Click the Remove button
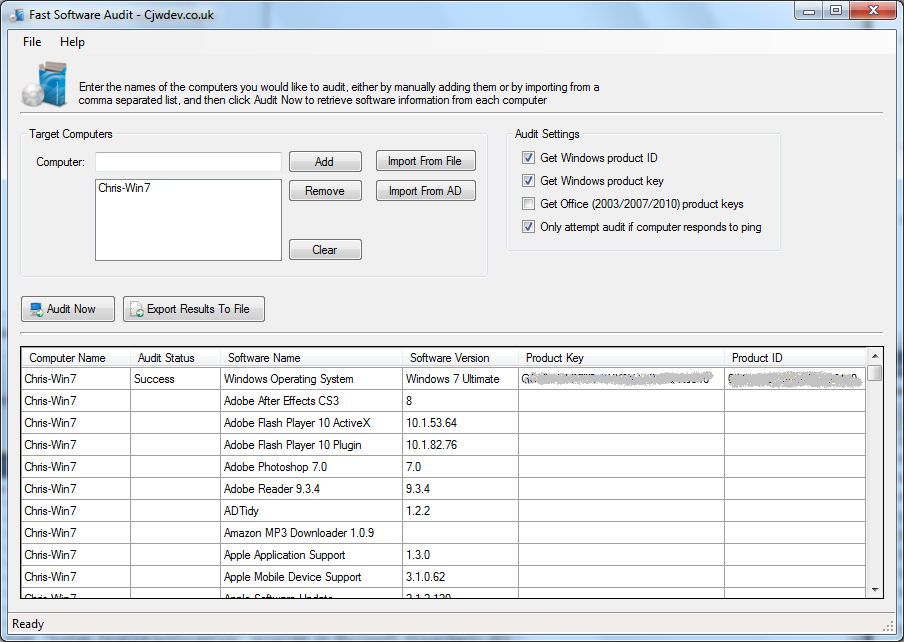 325,191
